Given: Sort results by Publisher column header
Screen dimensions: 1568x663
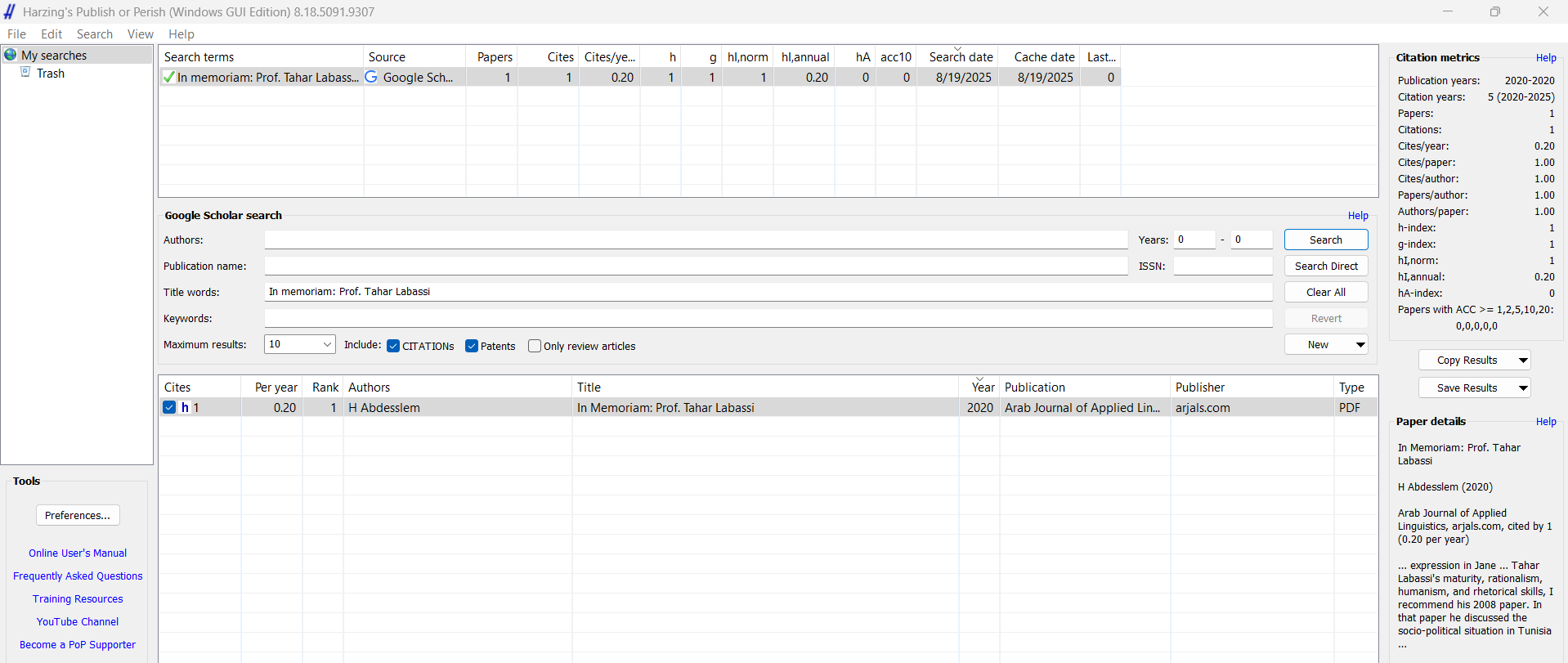Looking at the screenshot, I should [1252, 387].
